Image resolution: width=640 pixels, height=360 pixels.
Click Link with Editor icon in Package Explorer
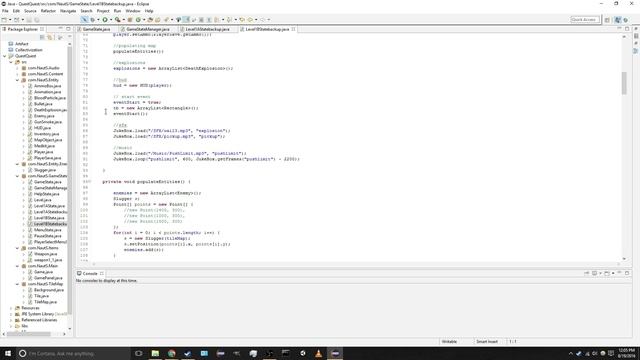50,37
